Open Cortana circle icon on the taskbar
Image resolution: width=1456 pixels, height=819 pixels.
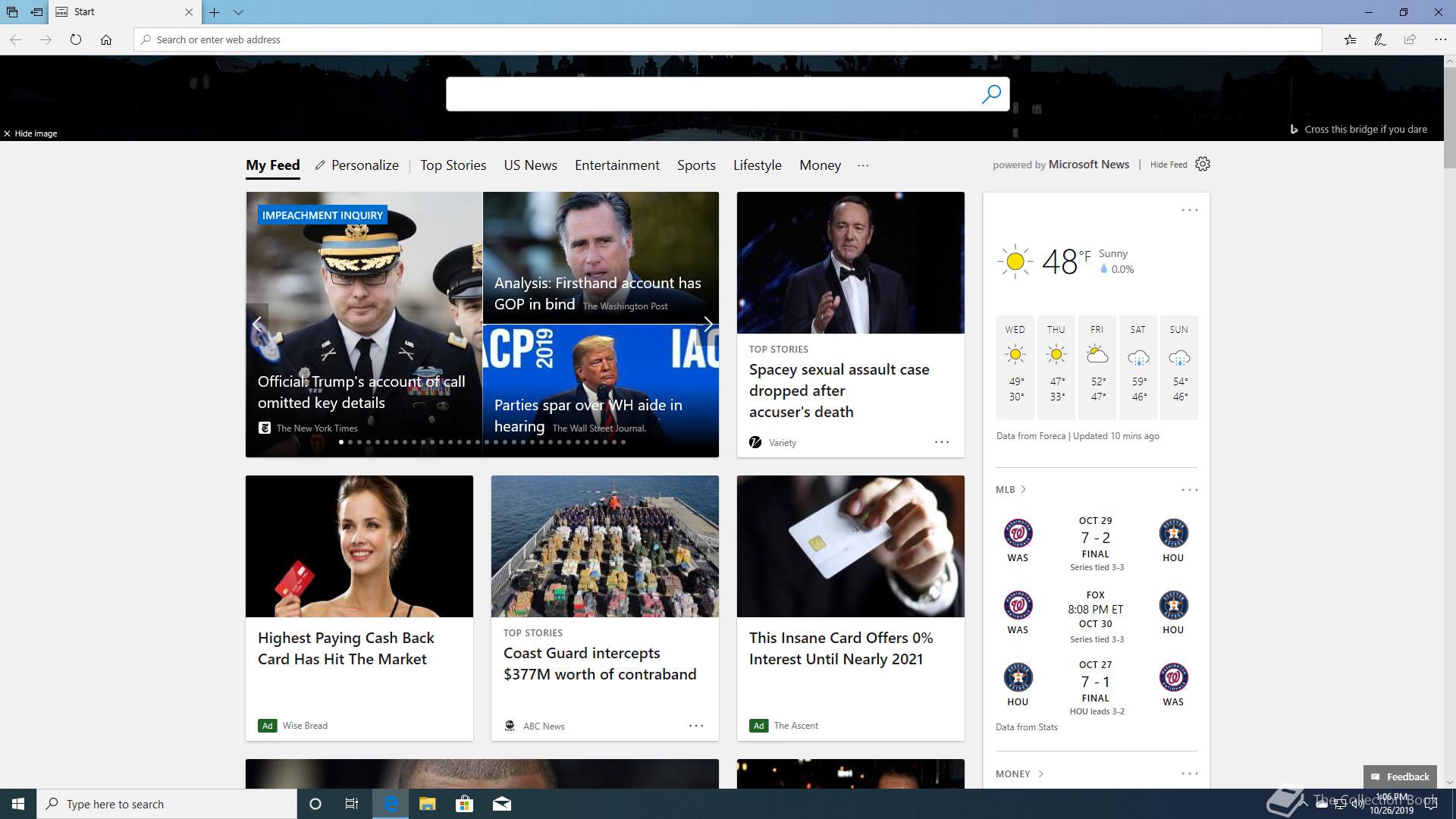[315, 804]
